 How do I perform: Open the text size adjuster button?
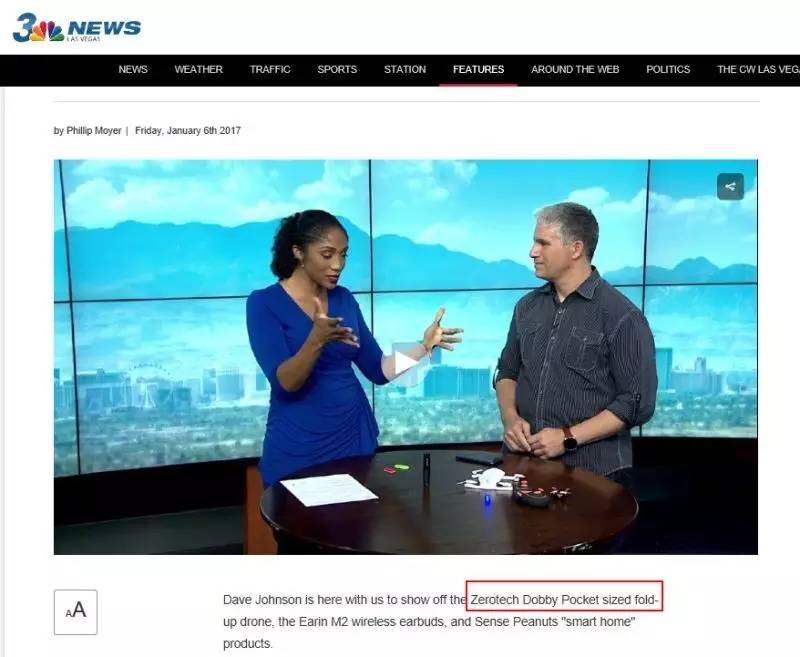75,611
